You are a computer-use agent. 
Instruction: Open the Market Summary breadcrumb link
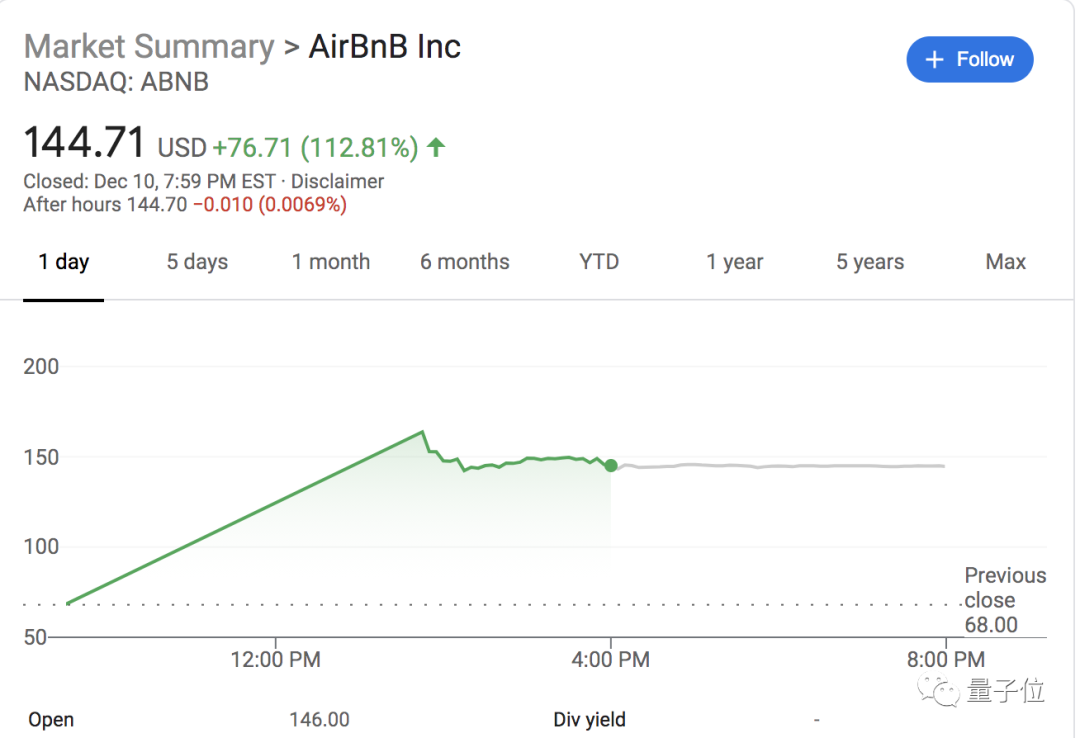tap(148, 47)
